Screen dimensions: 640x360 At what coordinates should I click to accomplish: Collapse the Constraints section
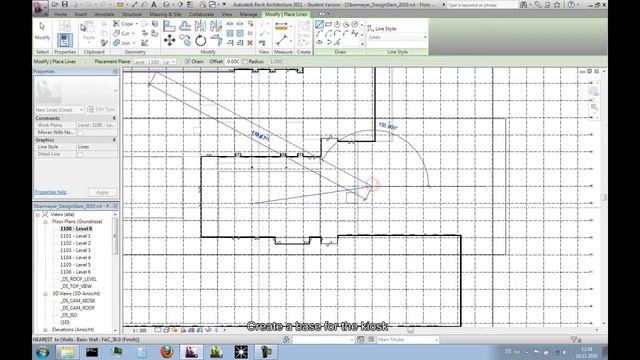tap(114, 118)
